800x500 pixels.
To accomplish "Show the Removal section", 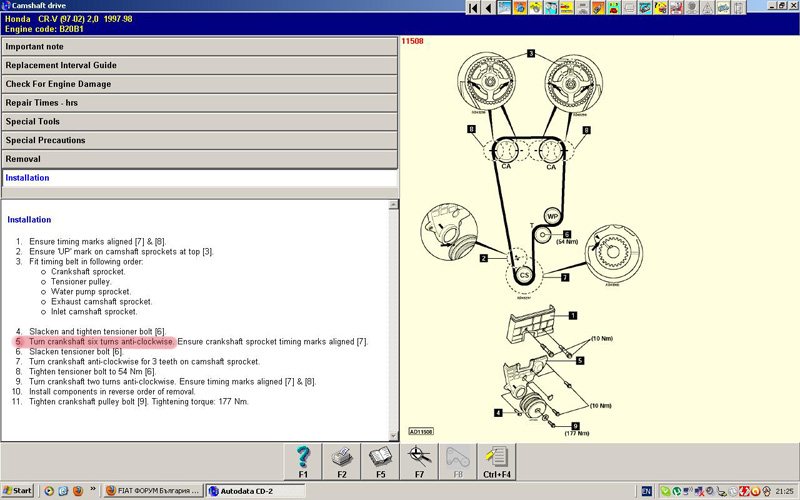I will [199, 159].
